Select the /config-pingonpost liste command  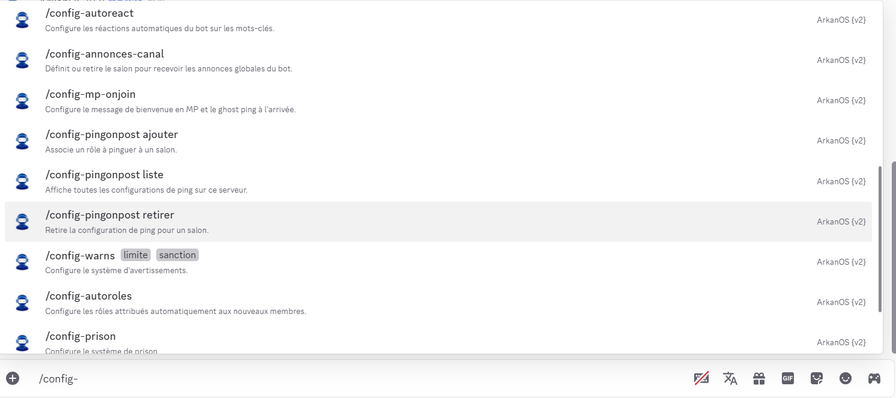tap(438, 181)
